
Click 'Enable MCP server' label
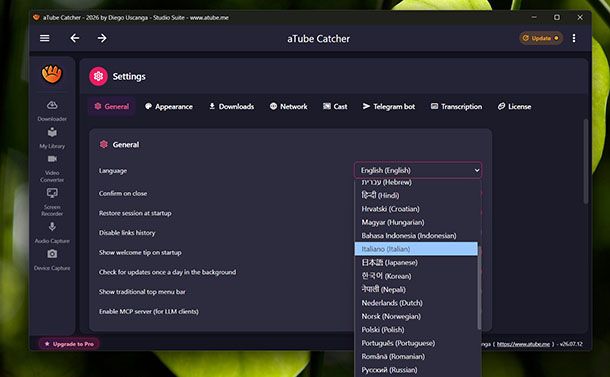[149, 311]
